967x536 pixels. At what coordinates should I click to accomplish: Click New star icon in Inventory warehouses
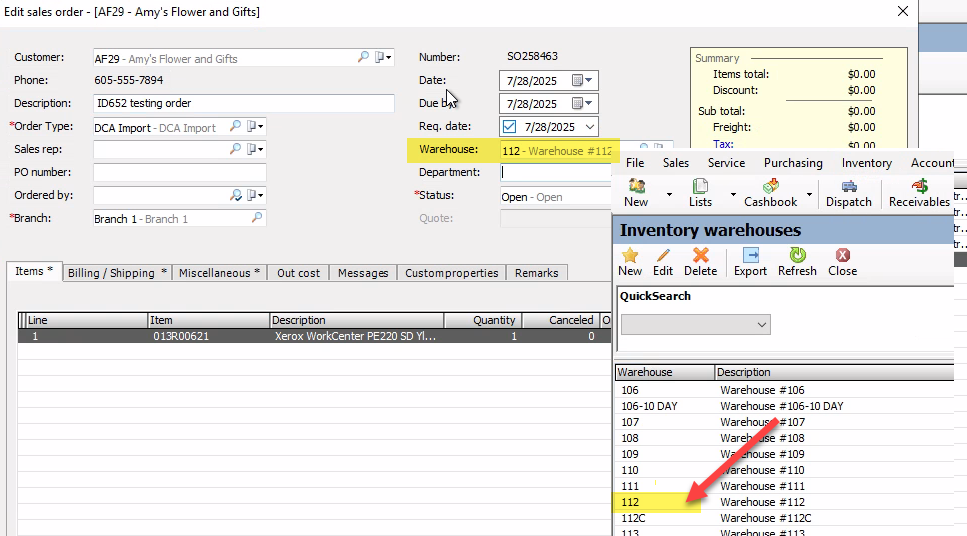(x=630, y=262)
